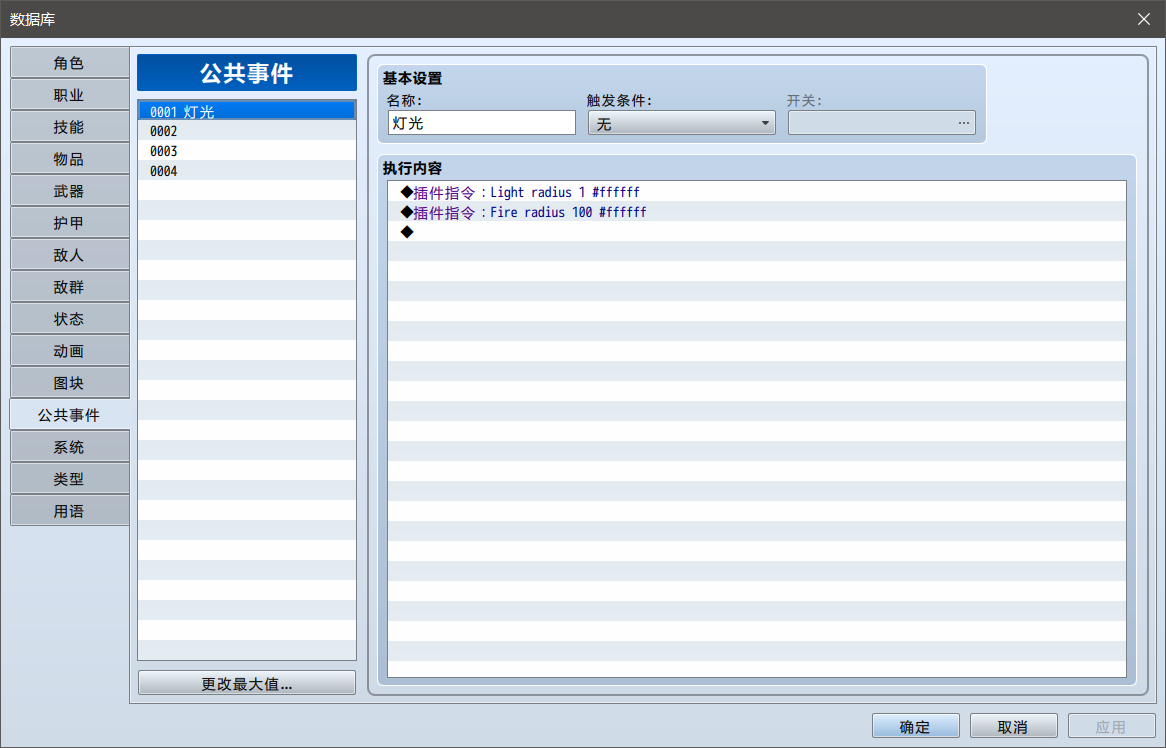Select common event row 0003

(x=247, y=151)
